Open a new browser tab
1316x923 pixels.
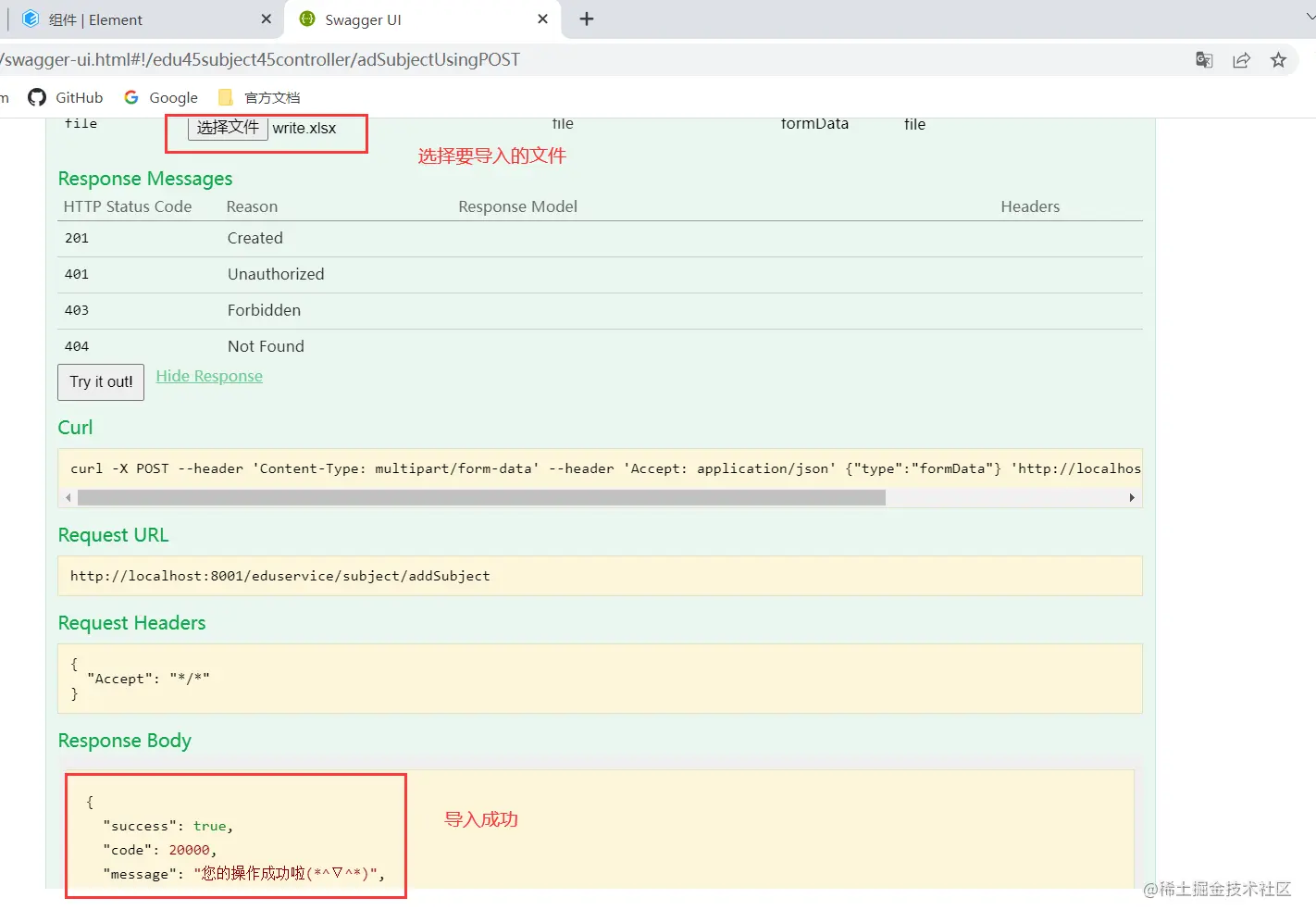pyautogui.click(x=587, y=19)
